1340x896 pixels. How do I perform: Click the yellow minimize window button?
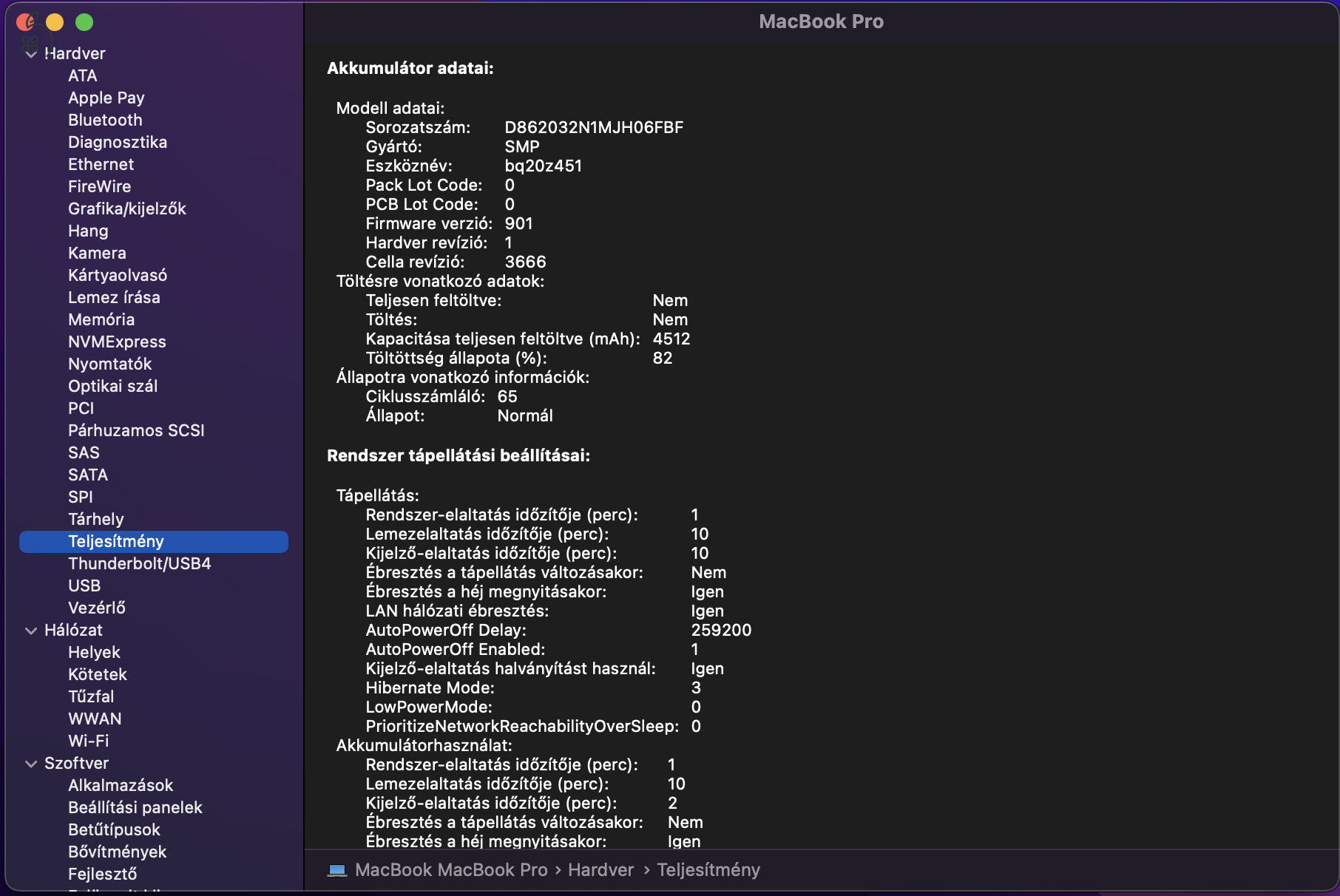55,22
